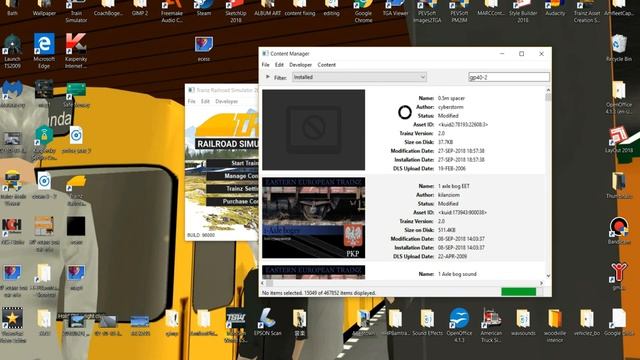Click the search field containing gp40-2
Image resolution: width=640 pixels, height=360 pixels.
tap(509, 77)
